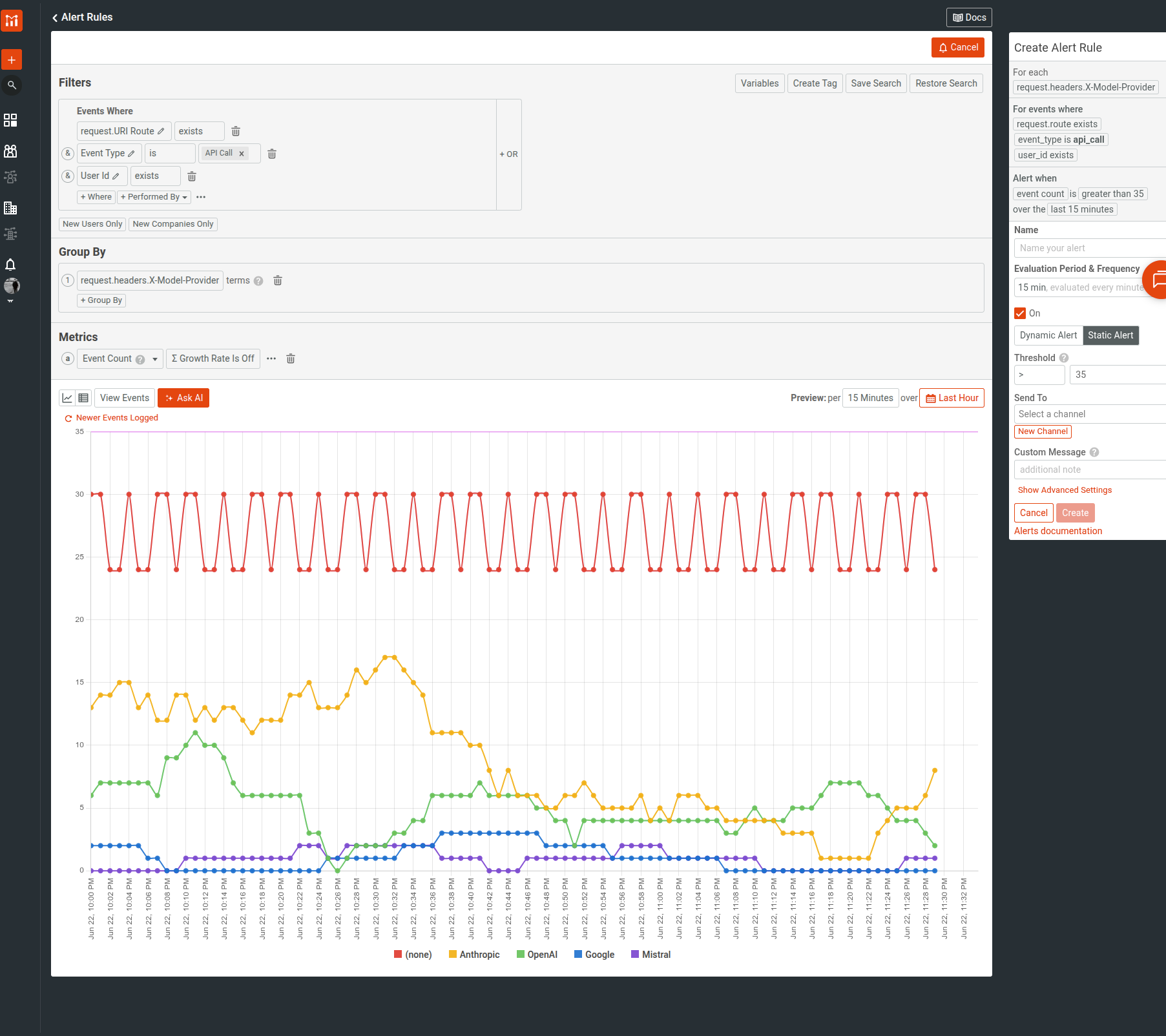1166x1036 pixels.
Task: Switch to line chart view icon
Action: point(67,398)
